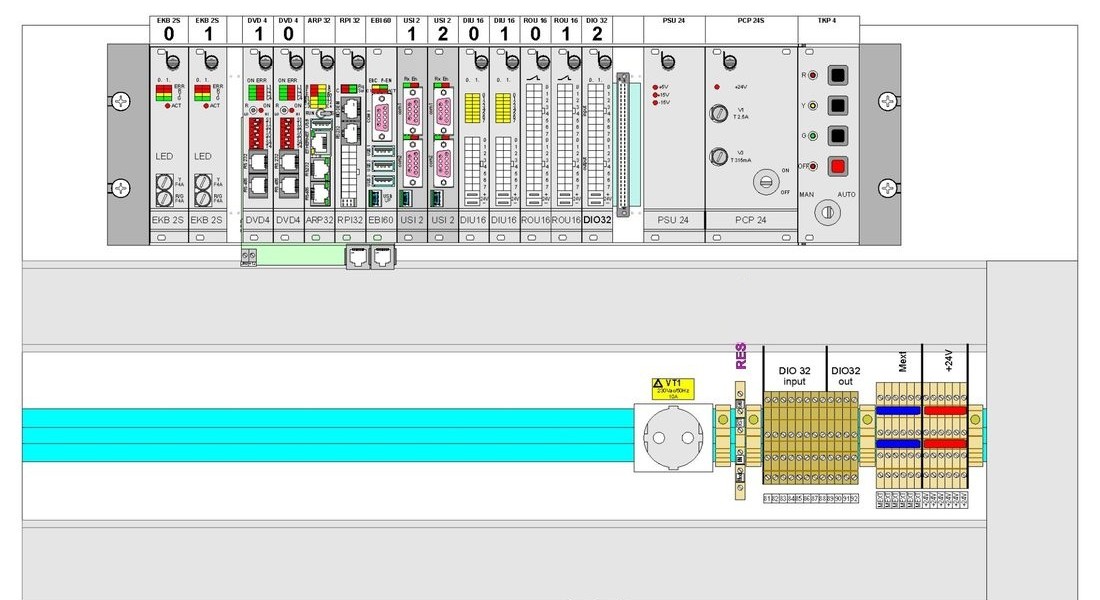Viewport: 1100px width, 600px height.
Task: Click the top-left rack mounting screw
Action: coord(121,101)
